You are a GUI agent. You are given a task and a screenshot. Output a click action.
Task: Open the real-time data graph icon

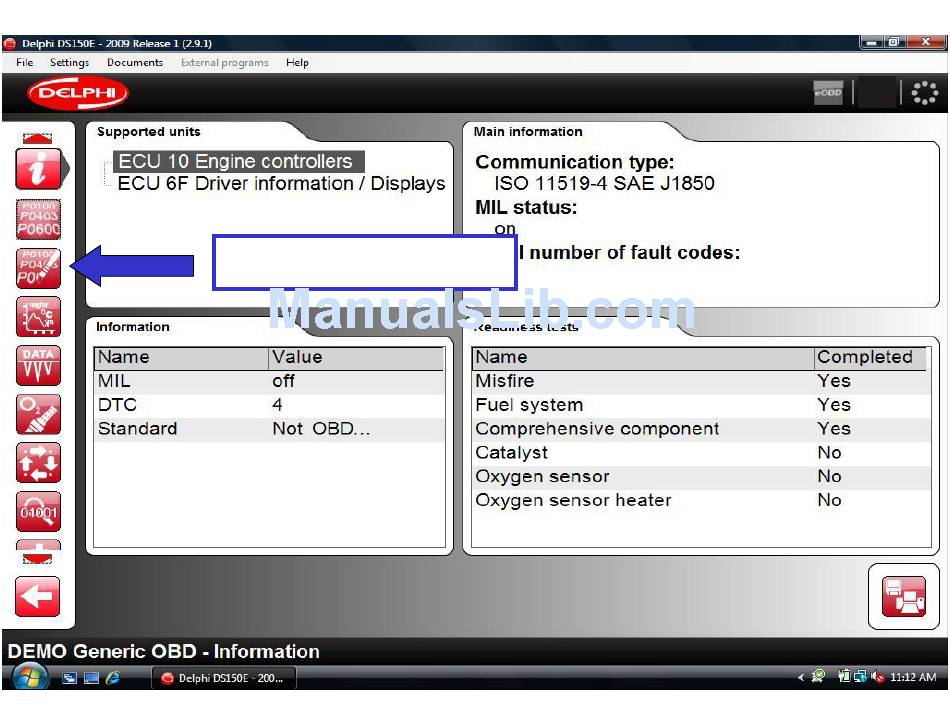pos(38,317)
